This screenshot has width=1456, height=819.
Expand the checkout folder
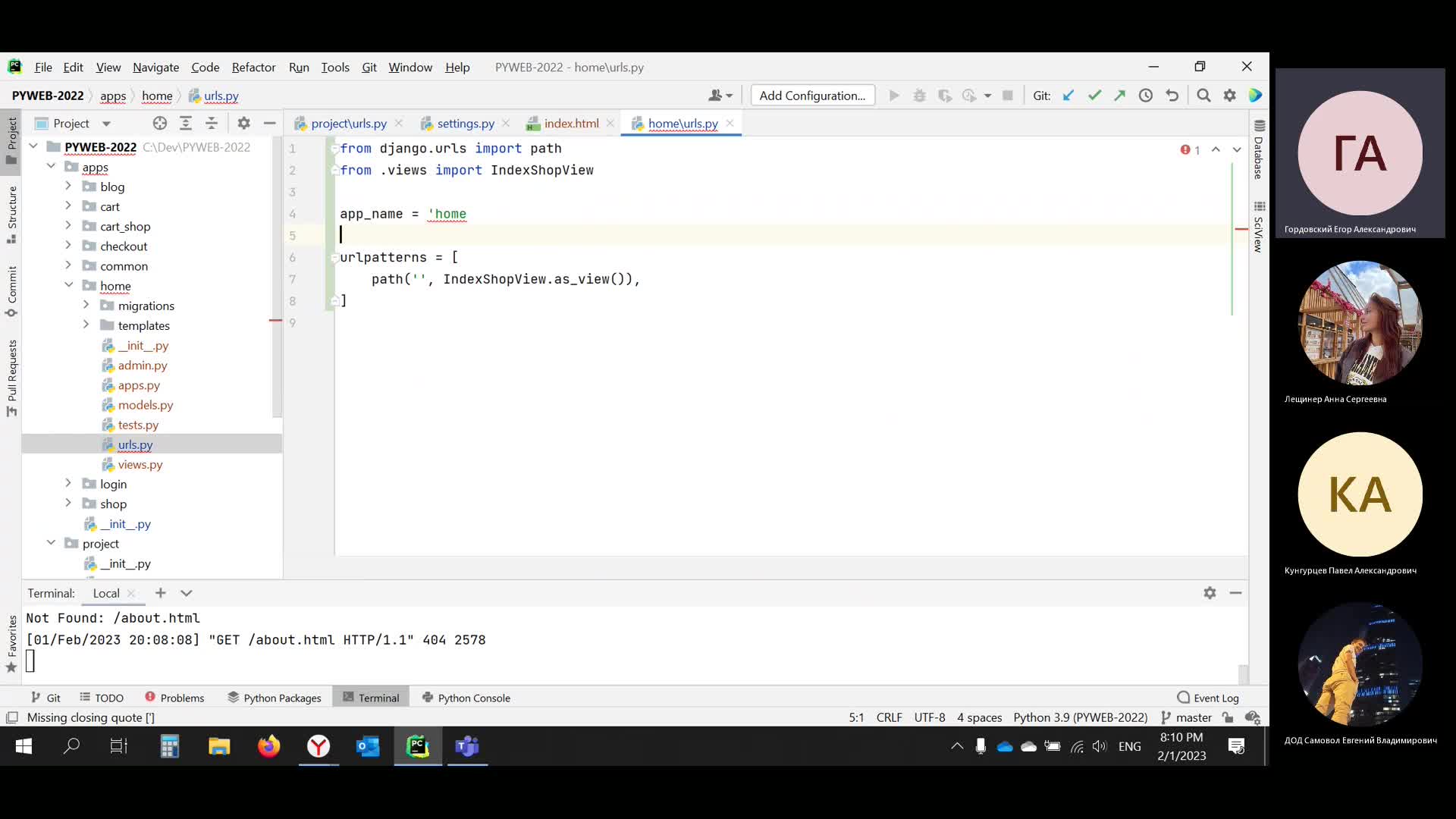tap(68, 245)
